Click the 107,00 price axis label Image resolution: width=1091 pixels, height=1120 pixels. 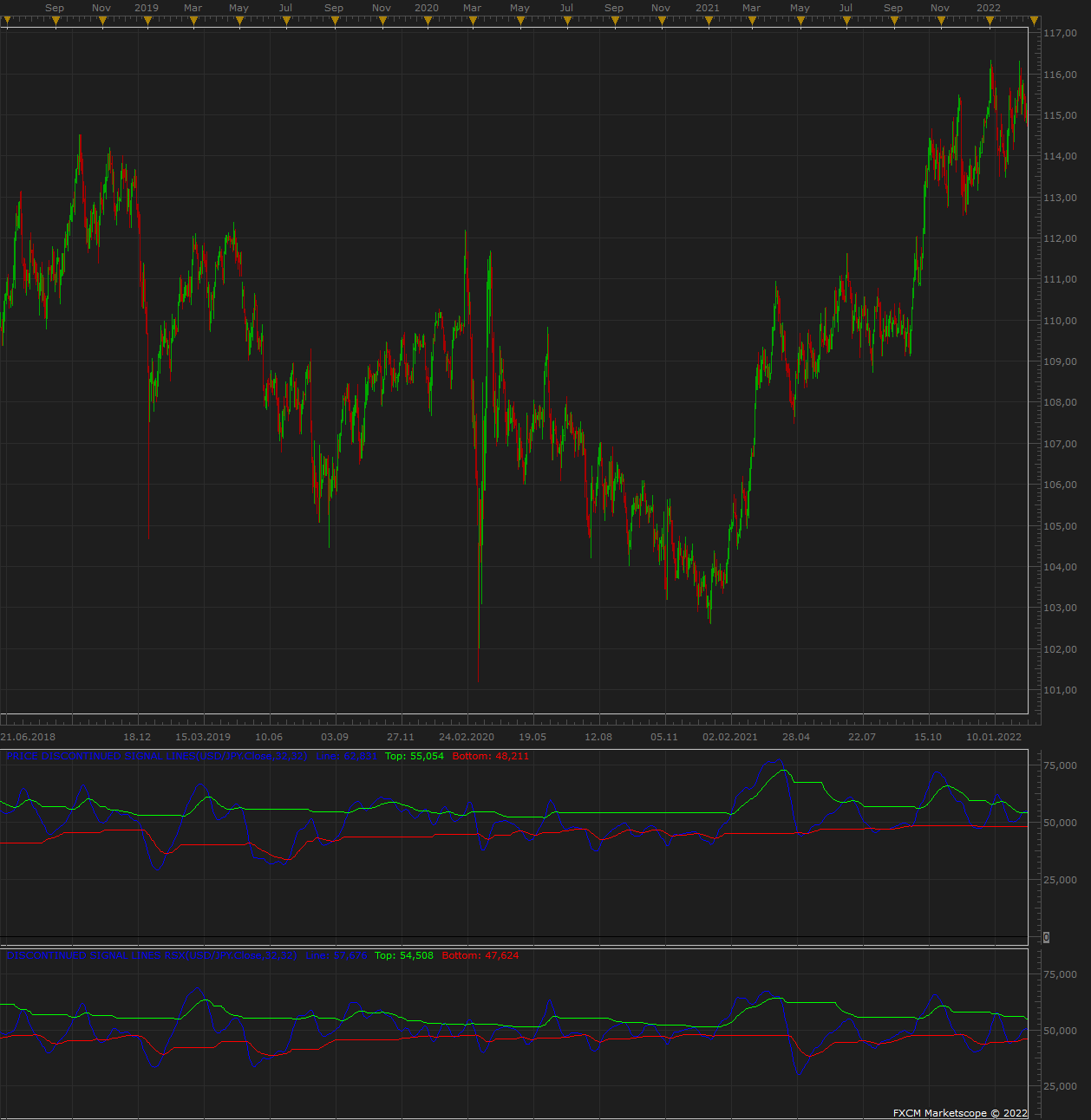pos(1061,444)
